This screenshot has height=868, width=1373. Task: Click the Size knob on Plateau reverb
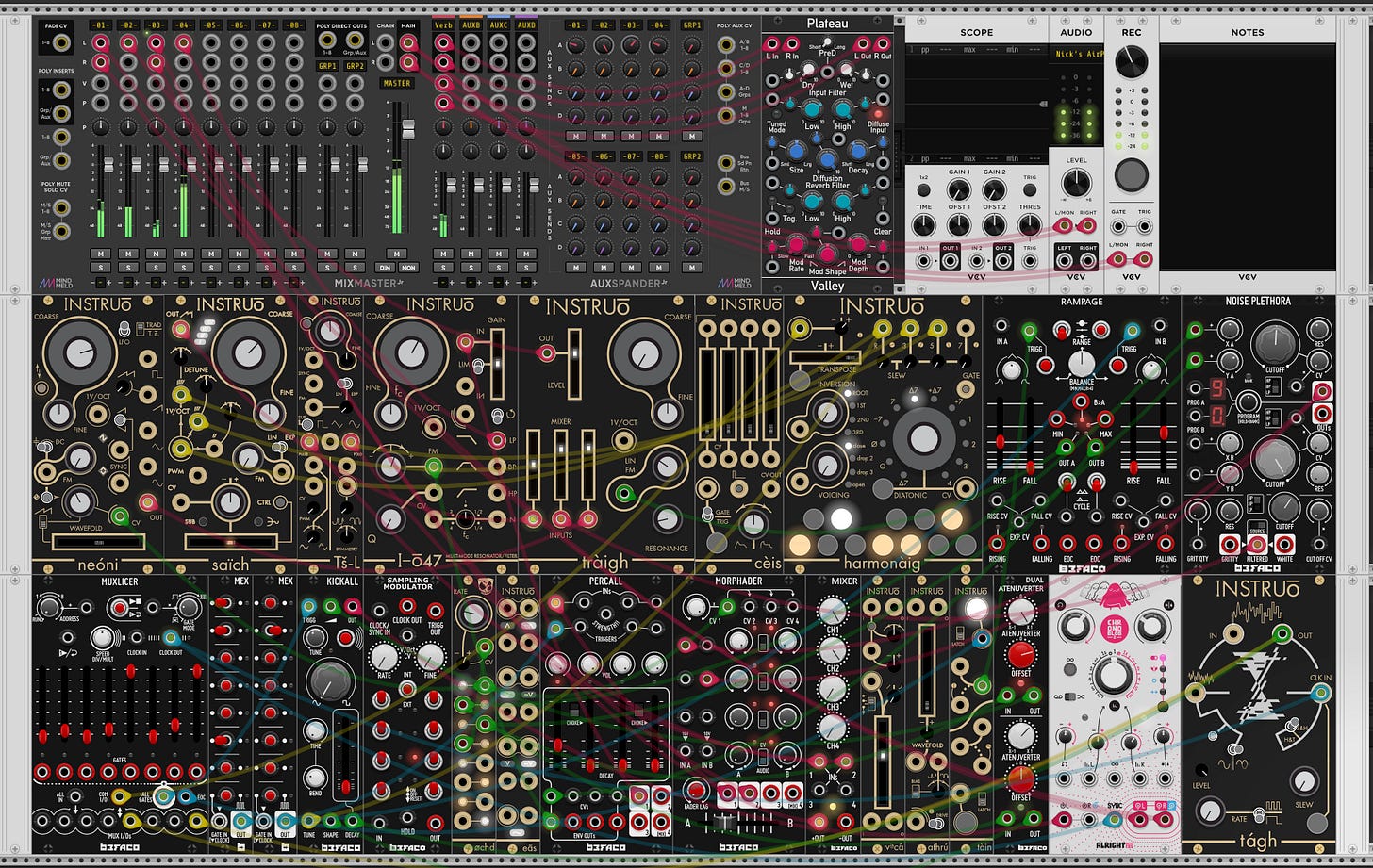click(795, 151)
